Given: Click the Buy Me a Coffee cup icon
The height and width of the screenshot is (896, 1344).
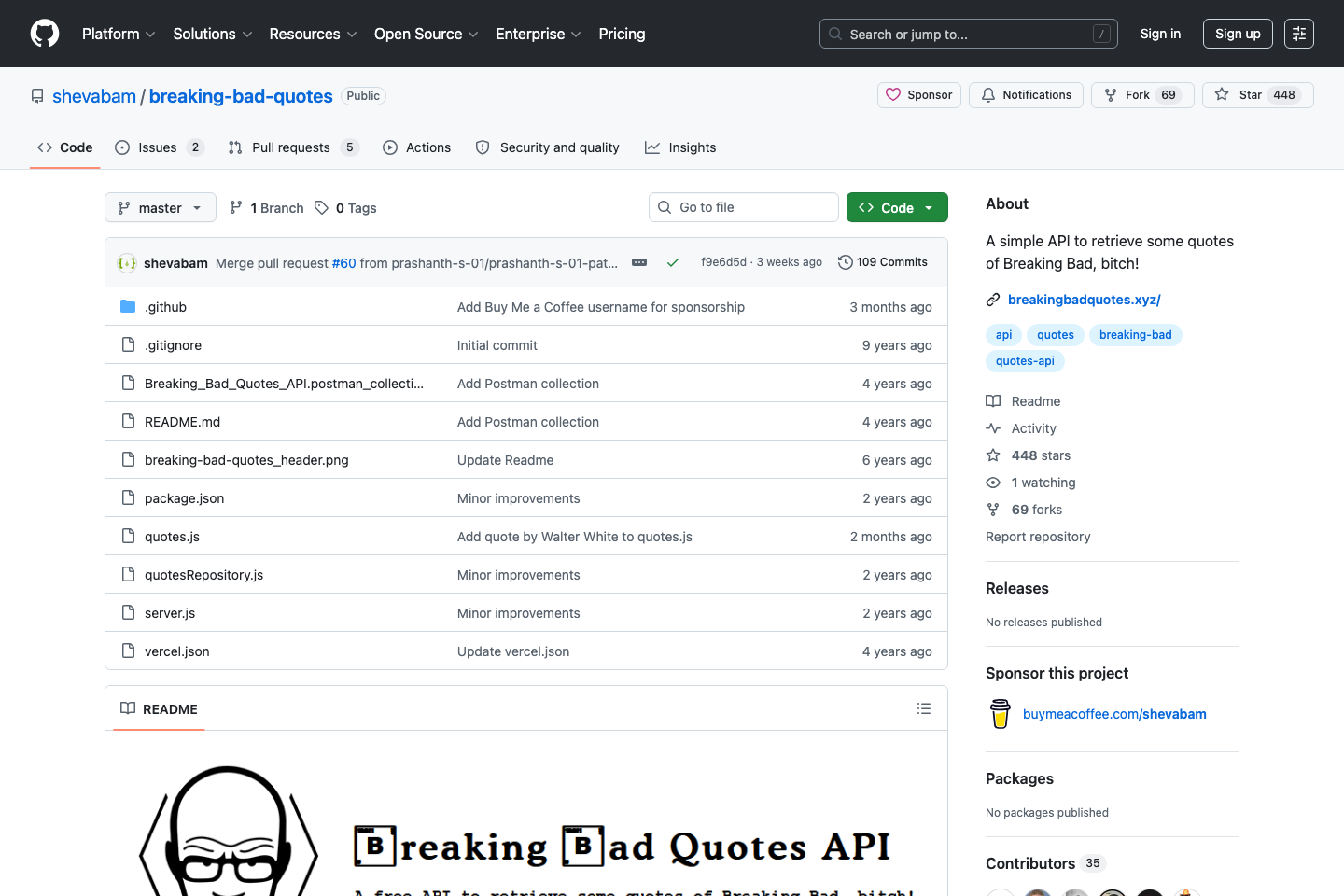Looking at the screenshot, I should [x=1000, y=713].
